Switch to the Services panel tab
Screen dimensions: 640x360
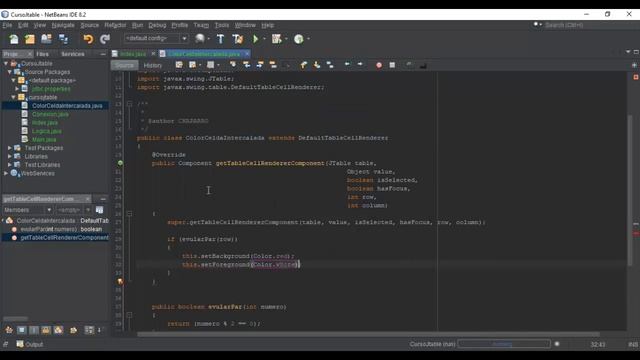(x=73, y=54)
